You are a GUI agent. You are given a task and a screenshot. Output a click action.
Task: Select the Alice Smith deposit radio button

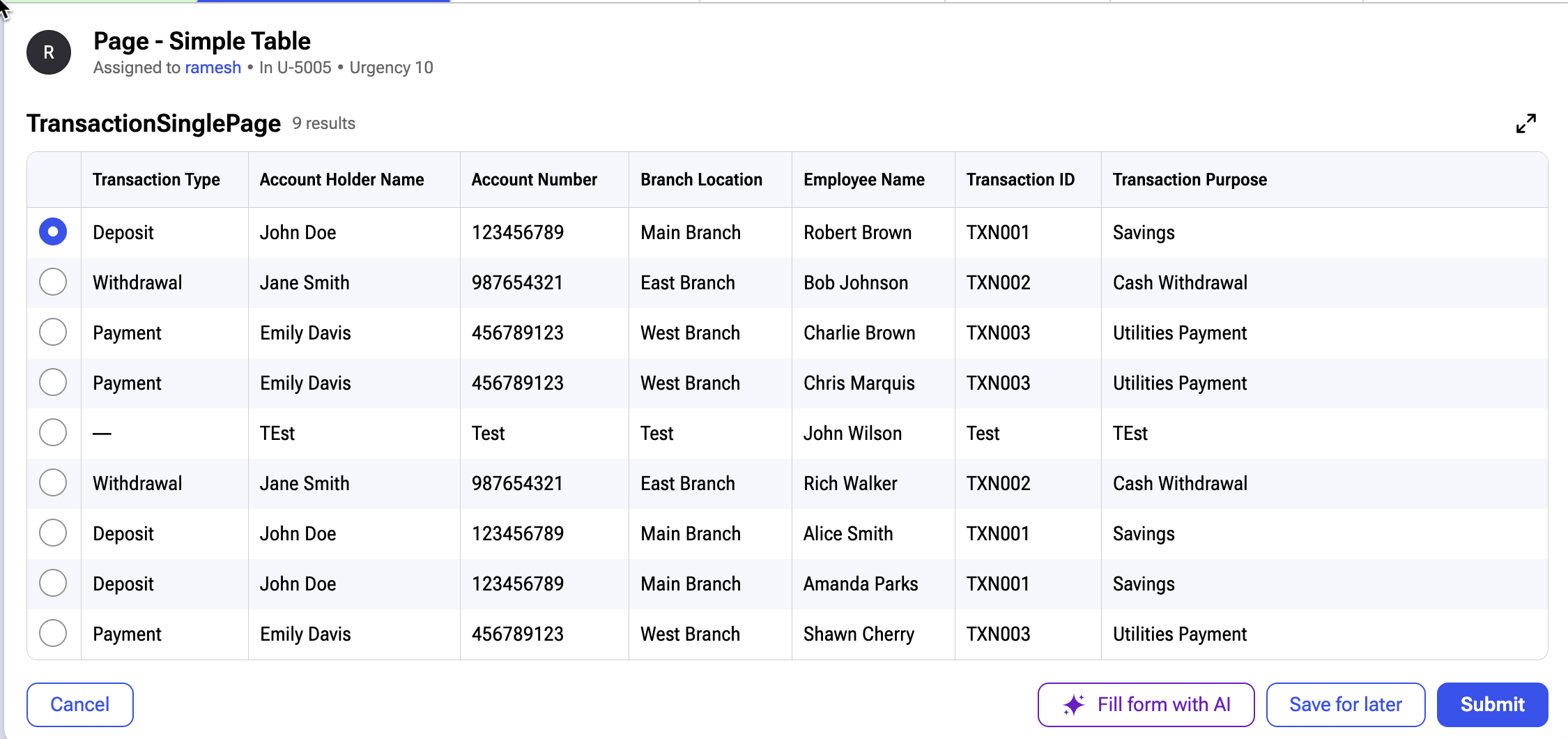(x=53, y=533)
